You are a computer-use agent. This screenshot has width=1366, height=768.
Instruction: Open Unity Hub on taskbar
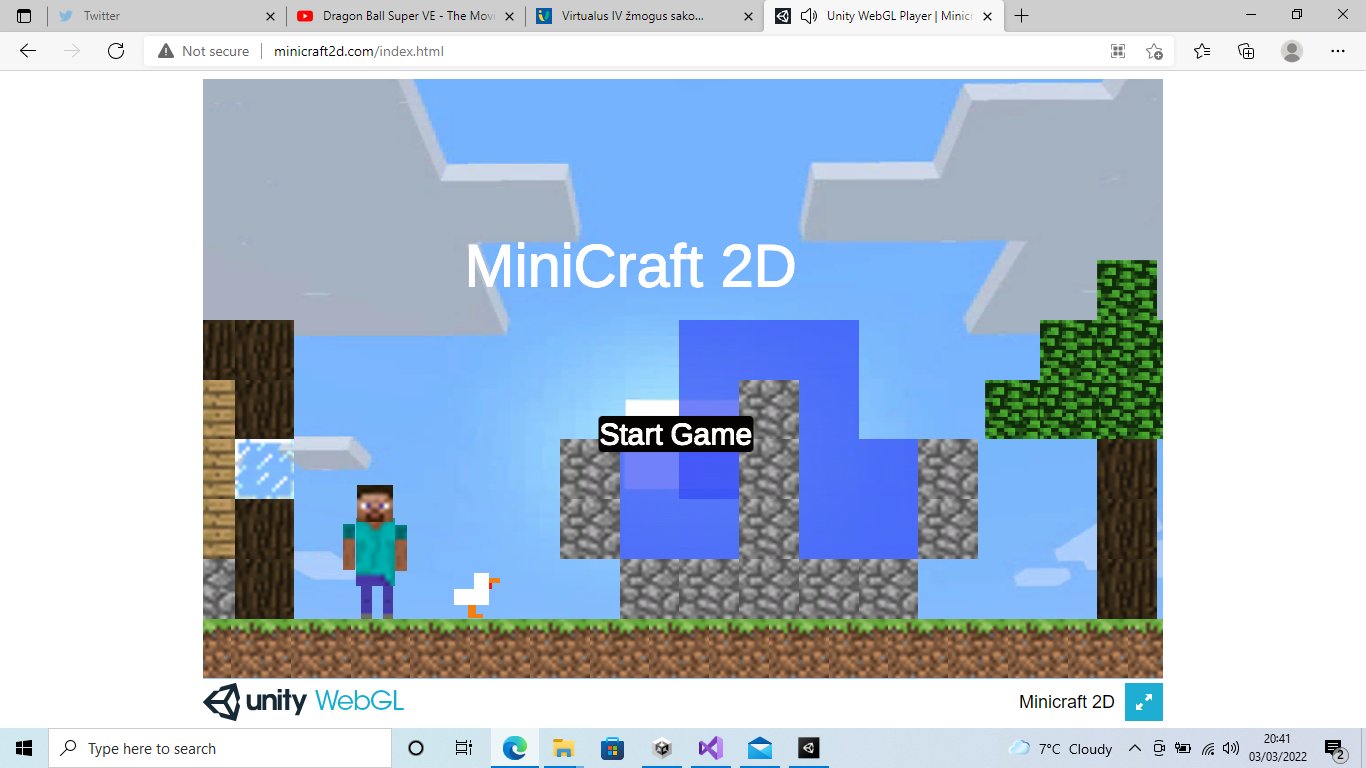661,748
